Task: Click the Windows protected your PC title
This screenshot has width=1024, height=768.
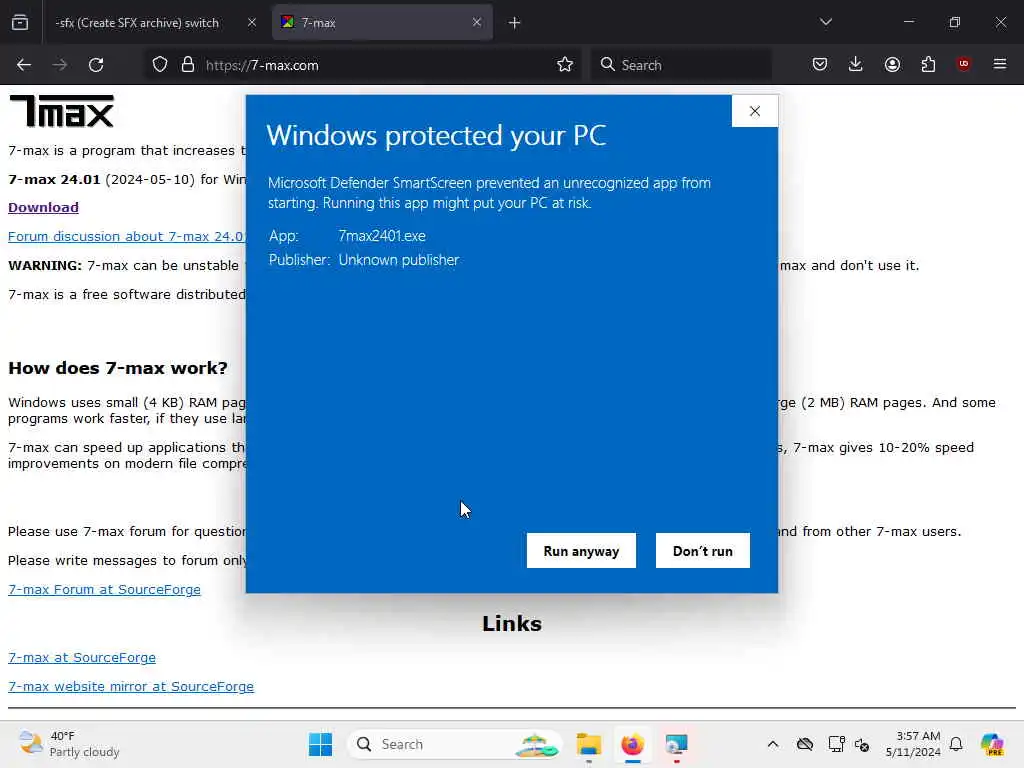Action: coord(436,135)
